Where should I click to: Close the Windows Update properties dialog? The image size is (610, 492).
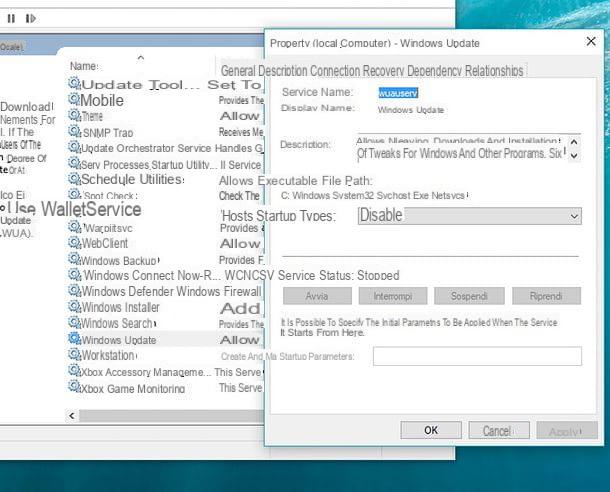coord(591,41)
